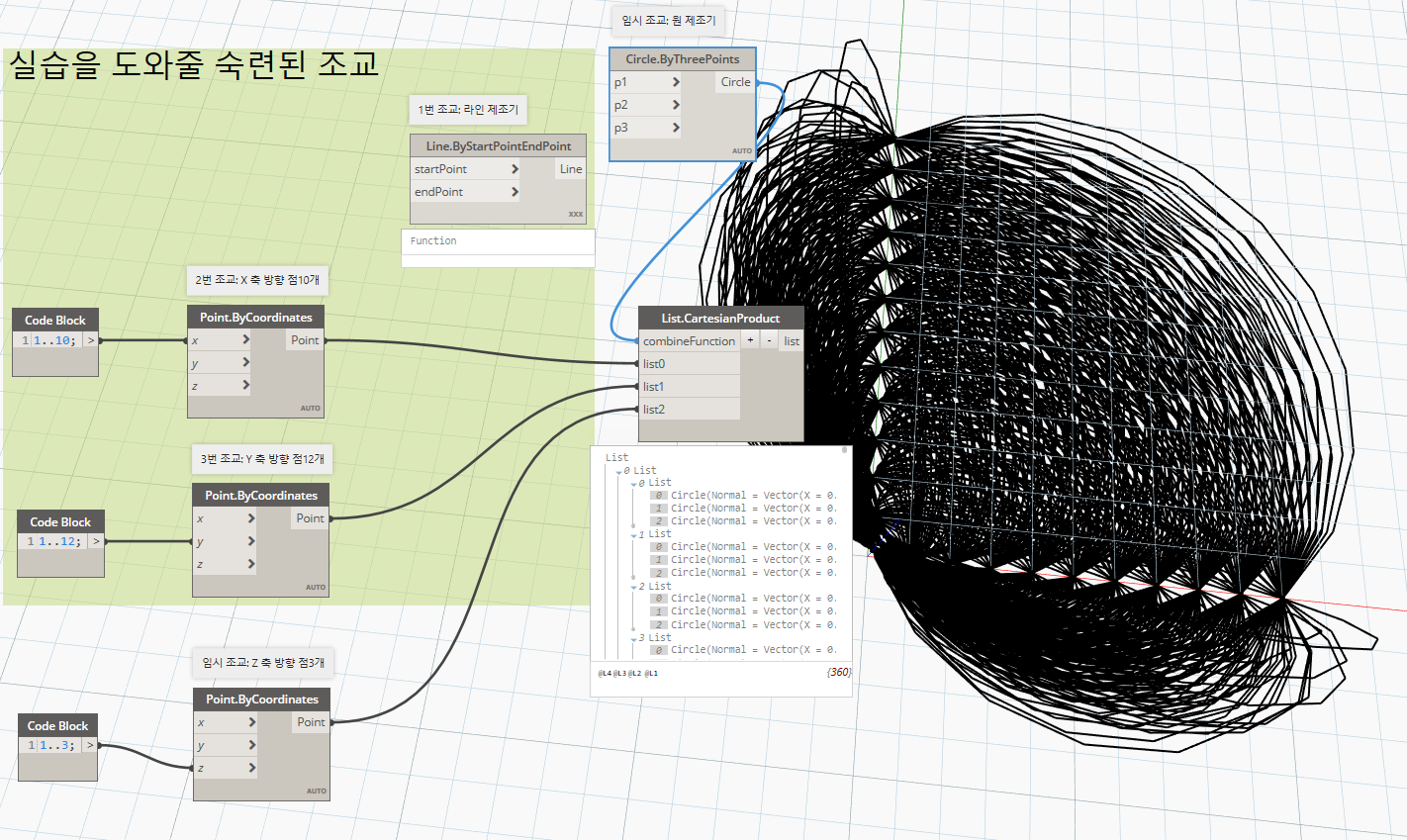Screen dimensions: 1407x840
Task: Click the > output port of the 1..3 Code Block
Action: 90,745
